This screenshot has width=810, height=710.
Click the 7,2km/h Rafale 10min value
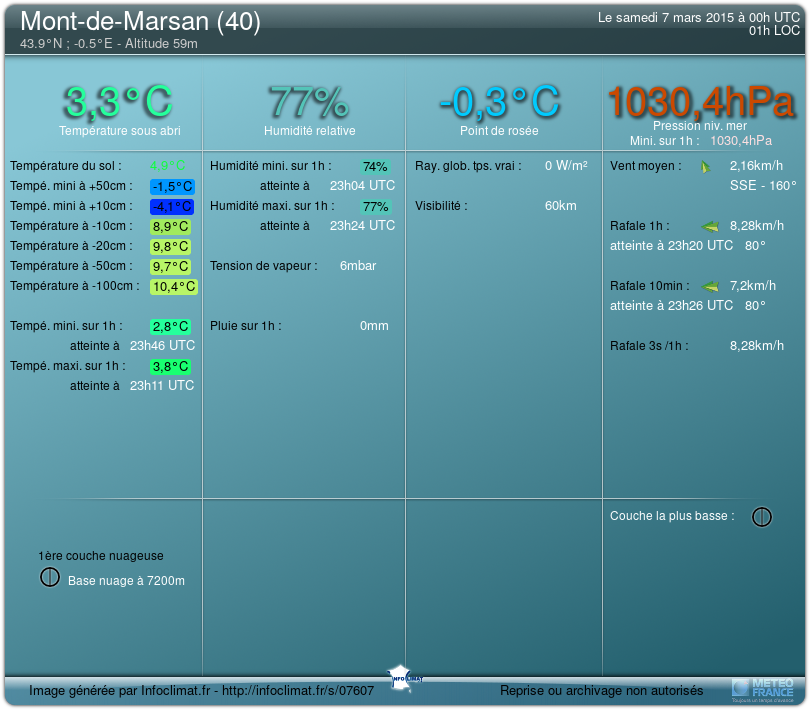(753, 286)
